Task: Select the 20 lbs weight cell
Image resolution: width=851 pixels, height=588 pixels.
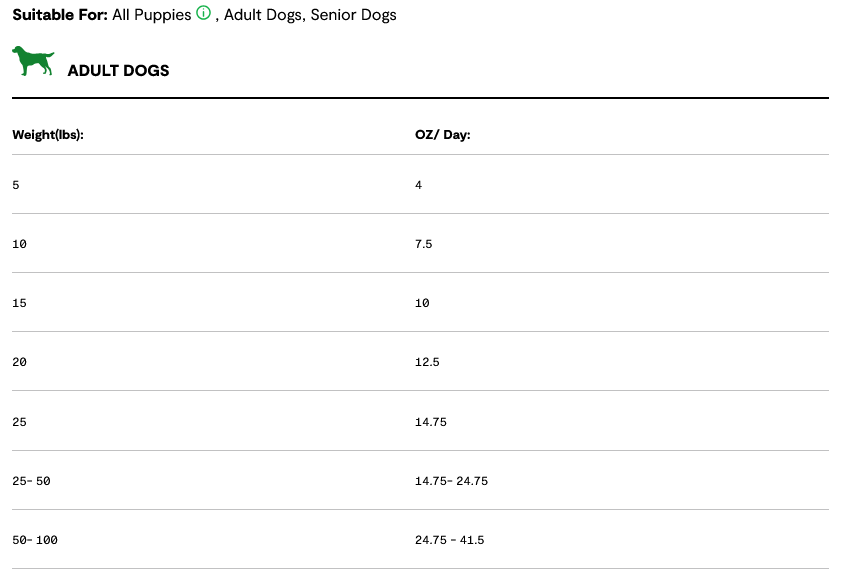Action: 19,362
